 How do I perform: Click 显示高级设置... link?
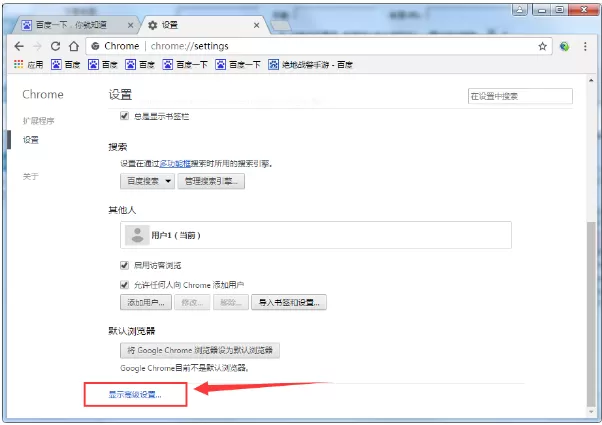[135, 394]
